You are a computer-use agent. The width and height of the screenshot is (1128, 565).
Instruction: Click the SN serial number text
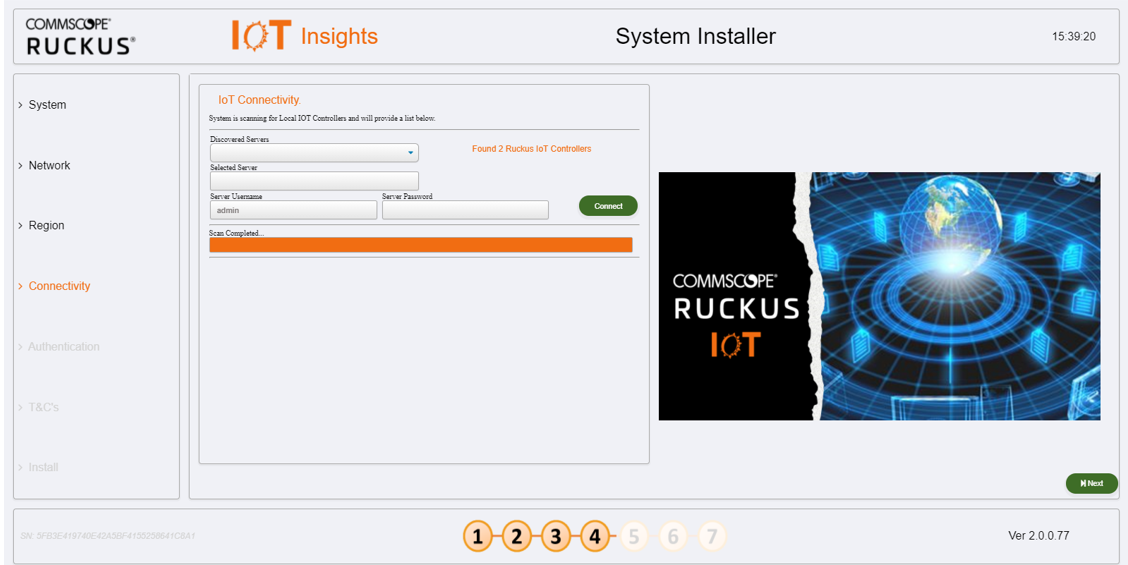[x=109, y=536]
